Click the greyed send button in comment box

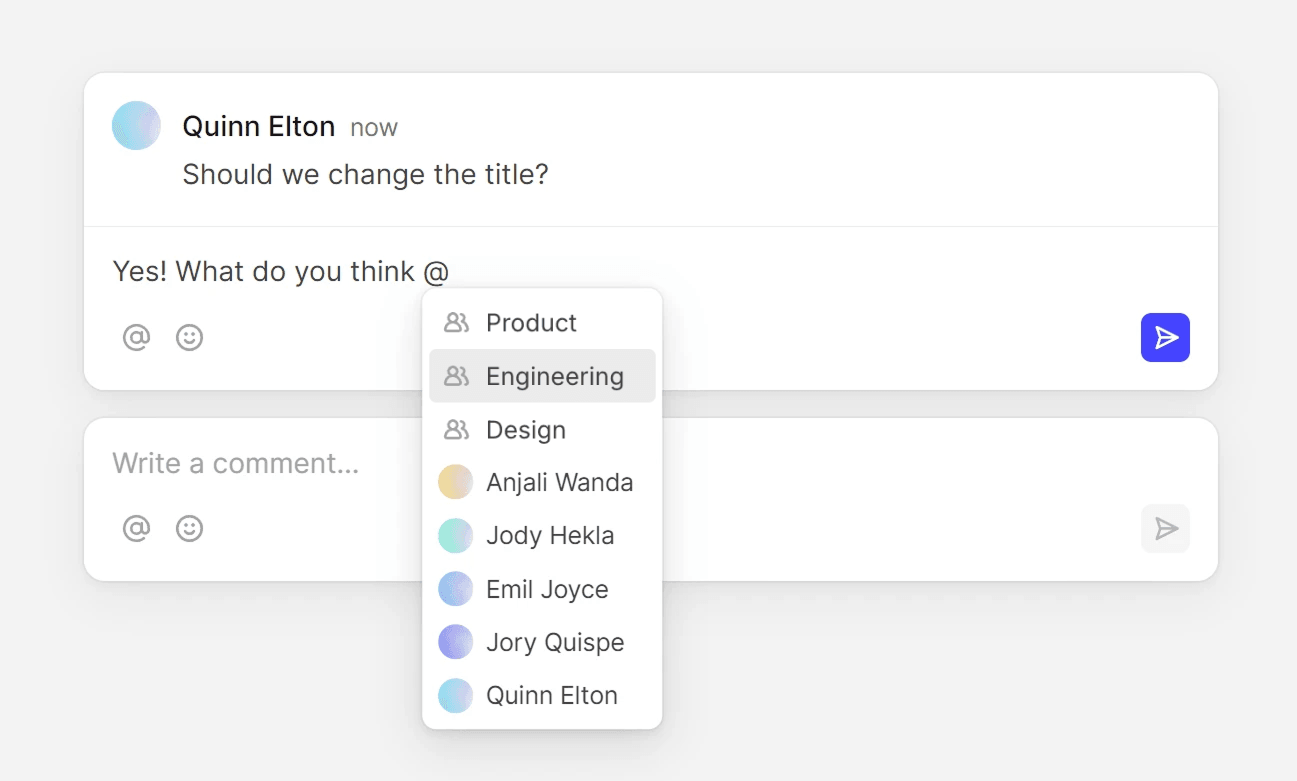[1165, 528]
